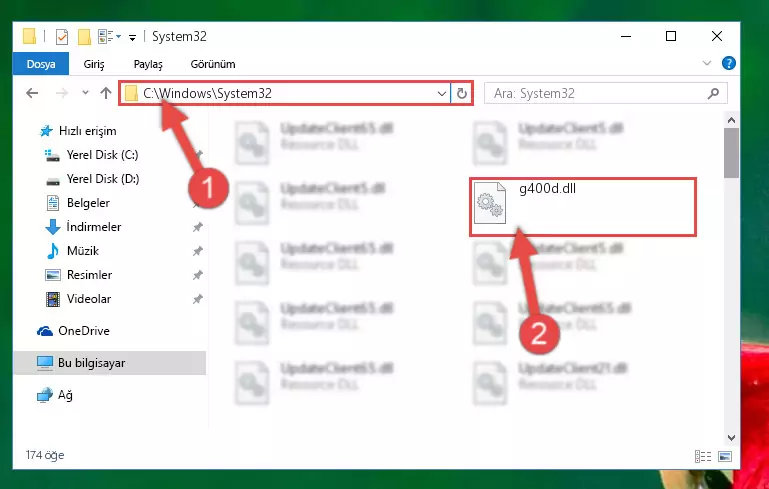Image resolution: width=769 pixels, height=489 pixels.
Task: Refresh the System32 folder view
Action: pyautogui.click(x=461, y=93)
